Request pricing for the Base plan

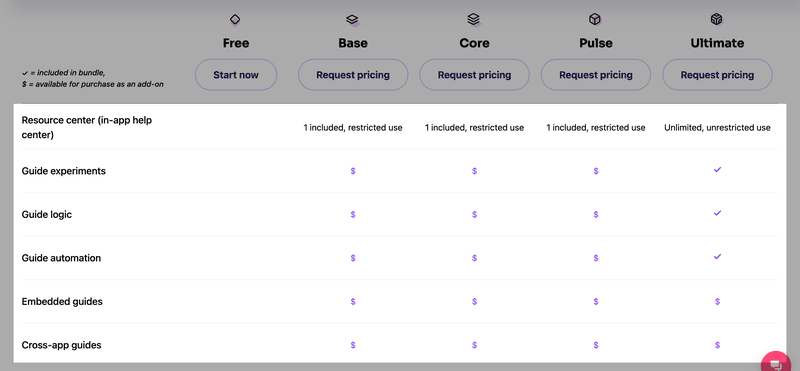[x=353, y=75]
